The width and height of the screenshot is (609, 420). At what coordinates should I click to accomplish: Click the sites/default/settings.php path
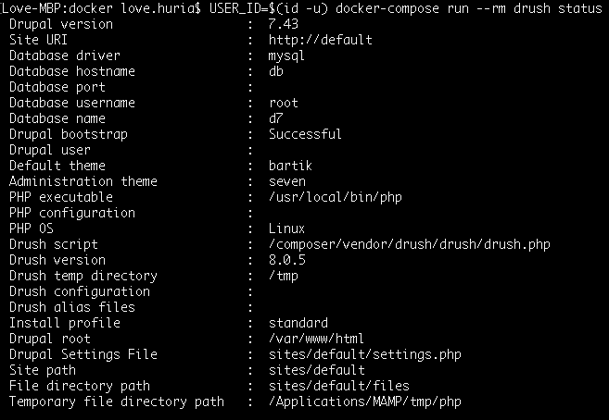[x=365, y=354]
